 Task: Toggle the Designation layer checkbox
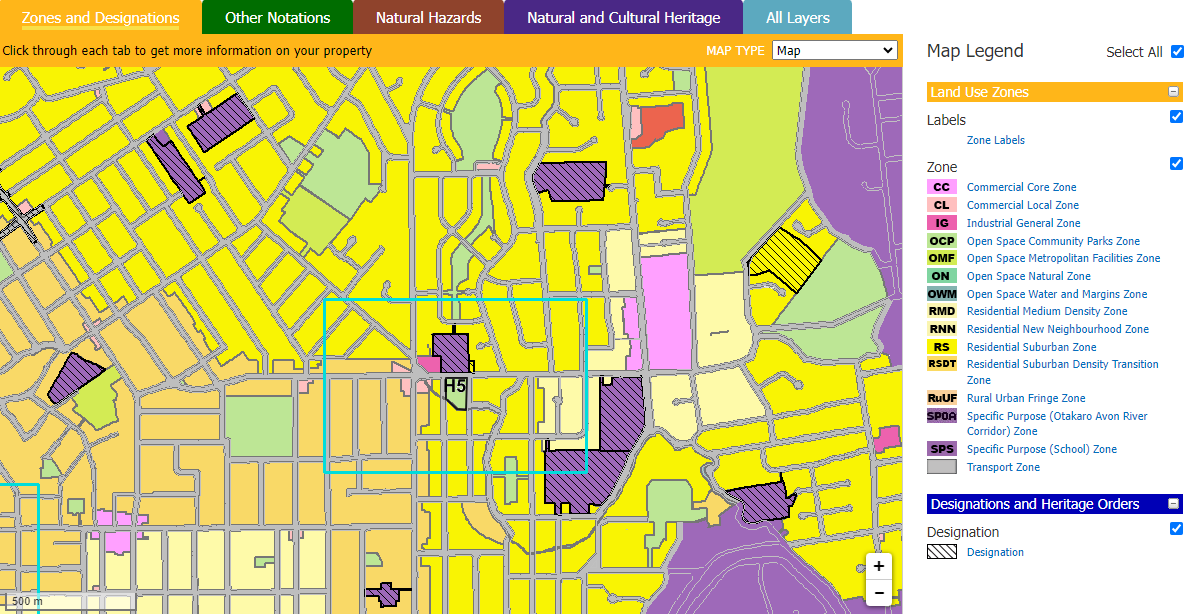pyautogui.click(x=1176, y=529)
